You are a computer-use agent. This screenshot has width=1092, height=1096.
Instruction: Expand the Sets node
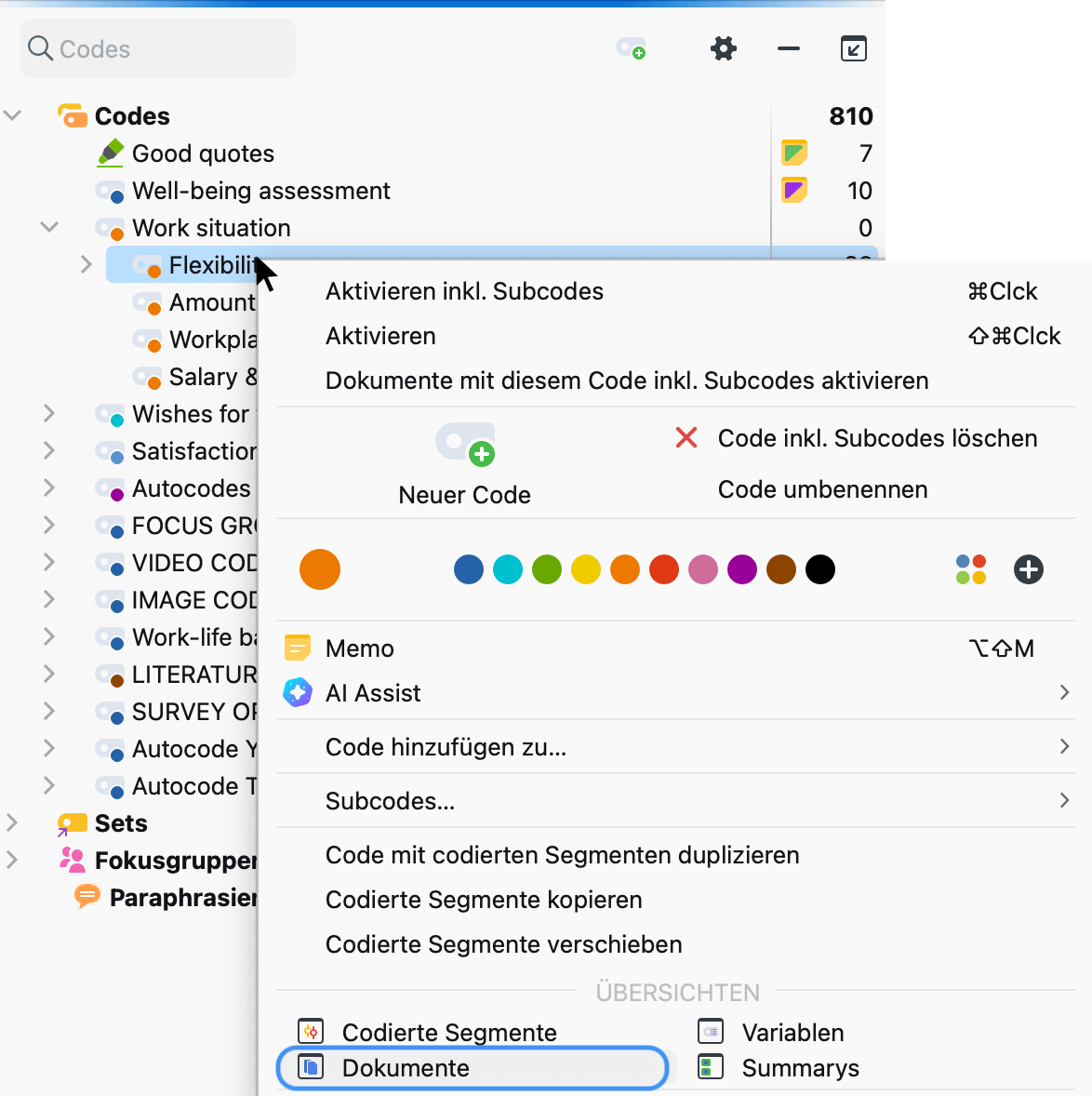click(12, 822)
